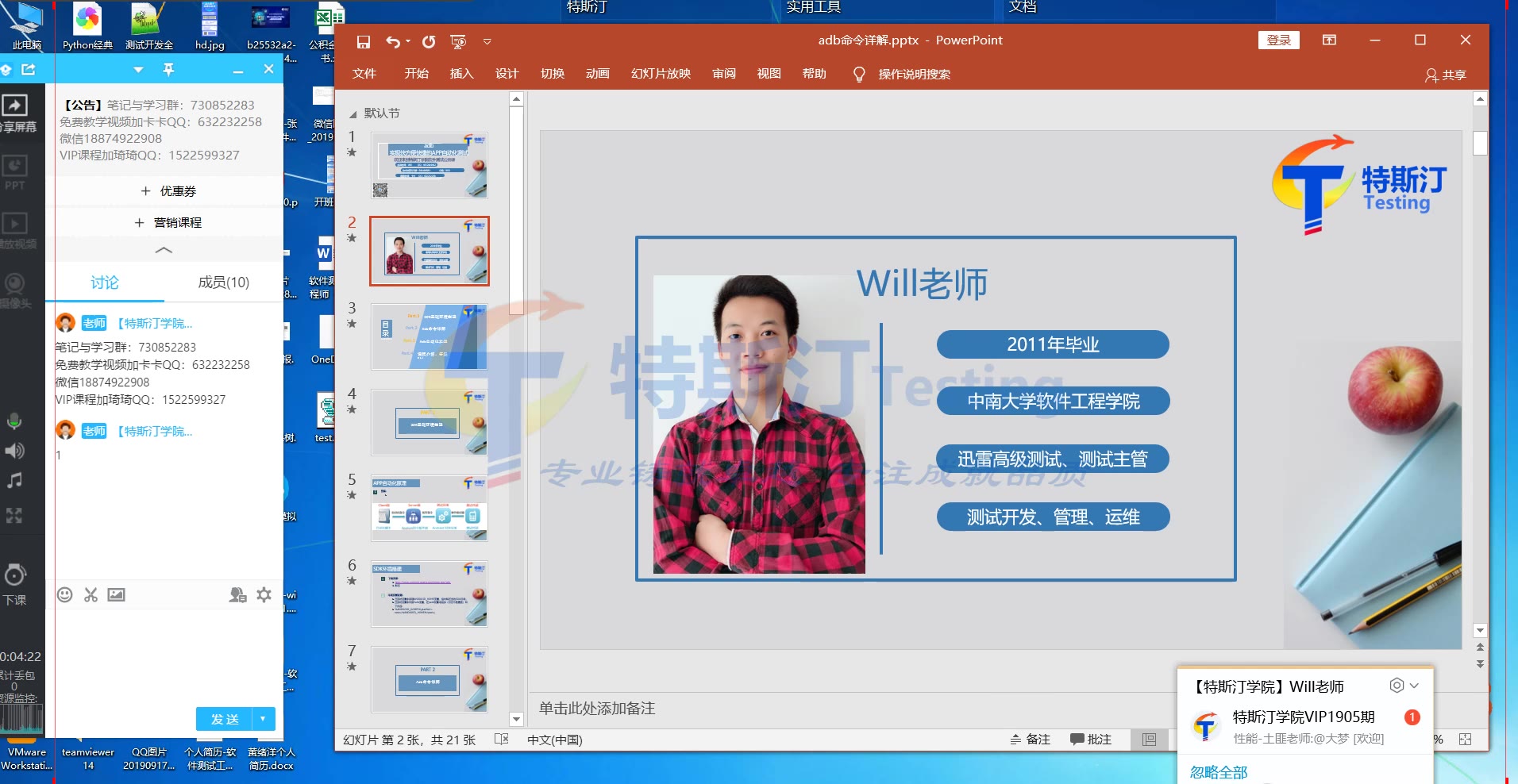
Task: Toggle the 备注 notes pane button
Action: click(1030, 740)
